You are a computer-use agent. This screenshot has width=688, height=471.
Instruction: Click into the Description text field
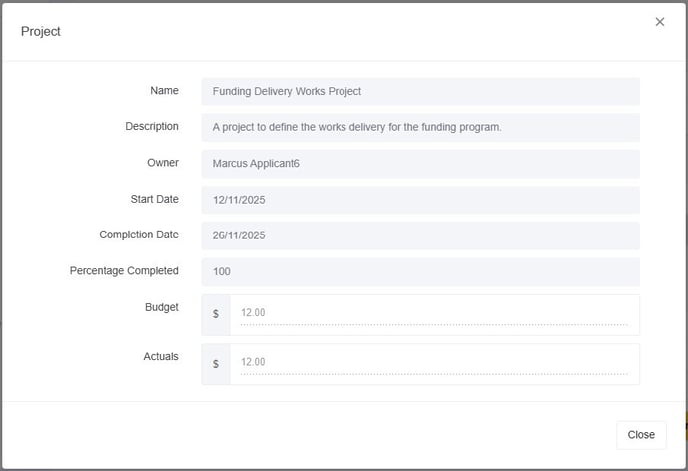coord(420,127)
